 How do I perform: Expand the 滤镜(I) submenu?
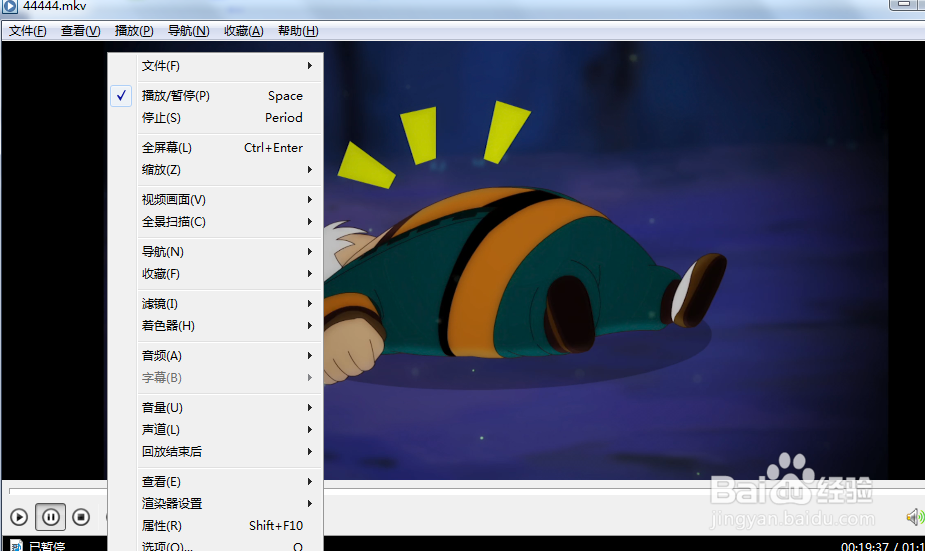216,304
